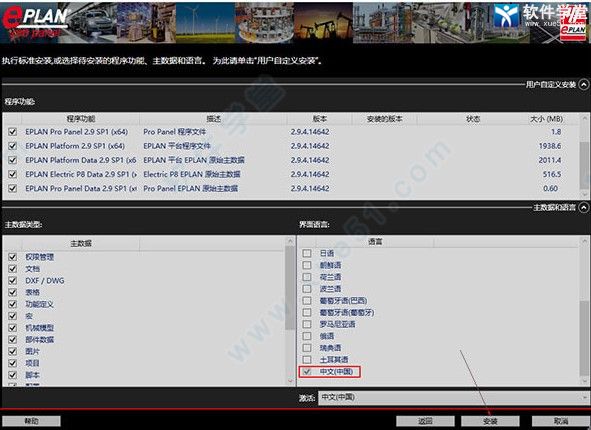
Task: Click the 安装 button
Action: 490,421
